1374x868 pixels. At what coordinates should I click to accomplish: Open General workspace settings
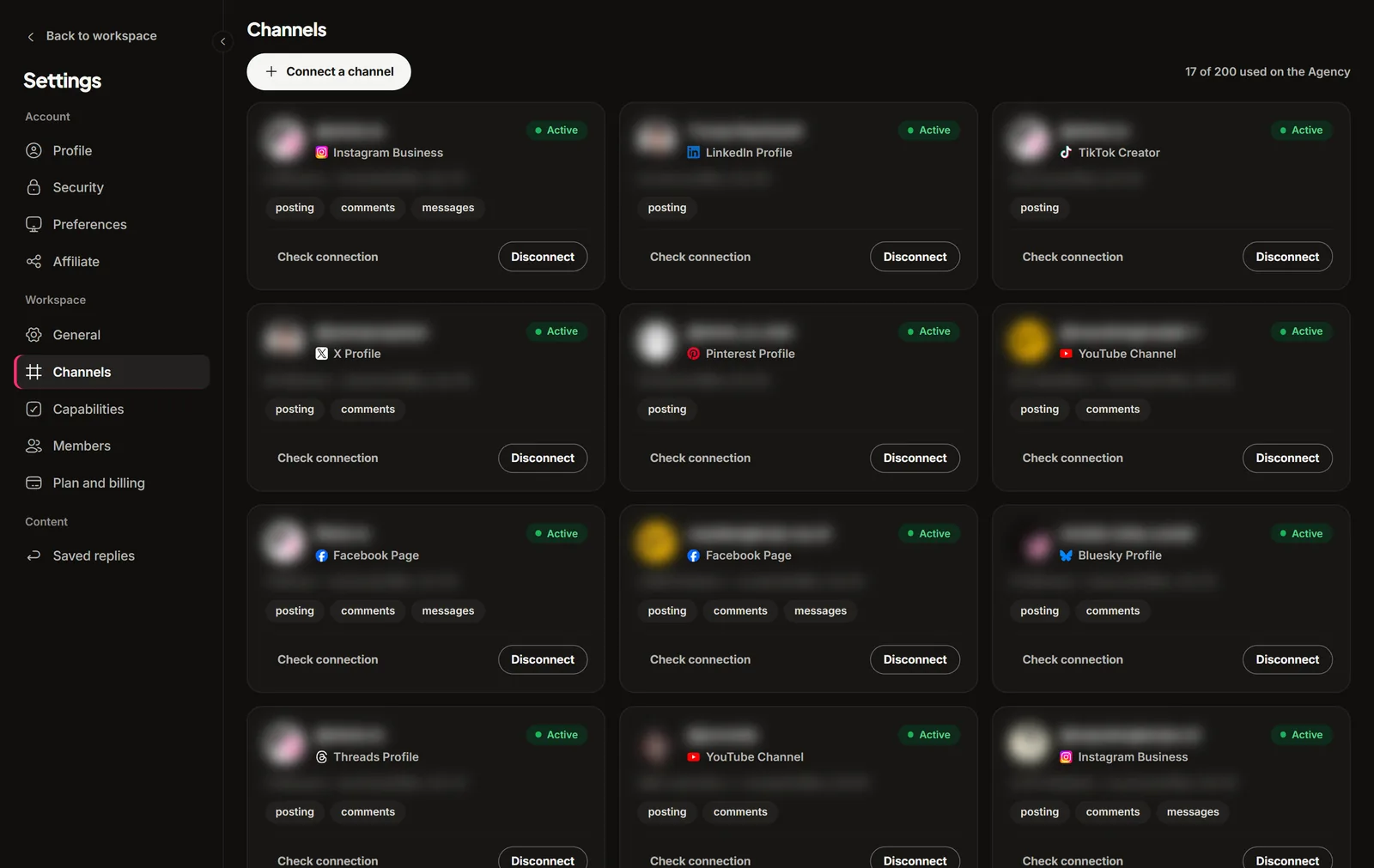click(112, 335)
